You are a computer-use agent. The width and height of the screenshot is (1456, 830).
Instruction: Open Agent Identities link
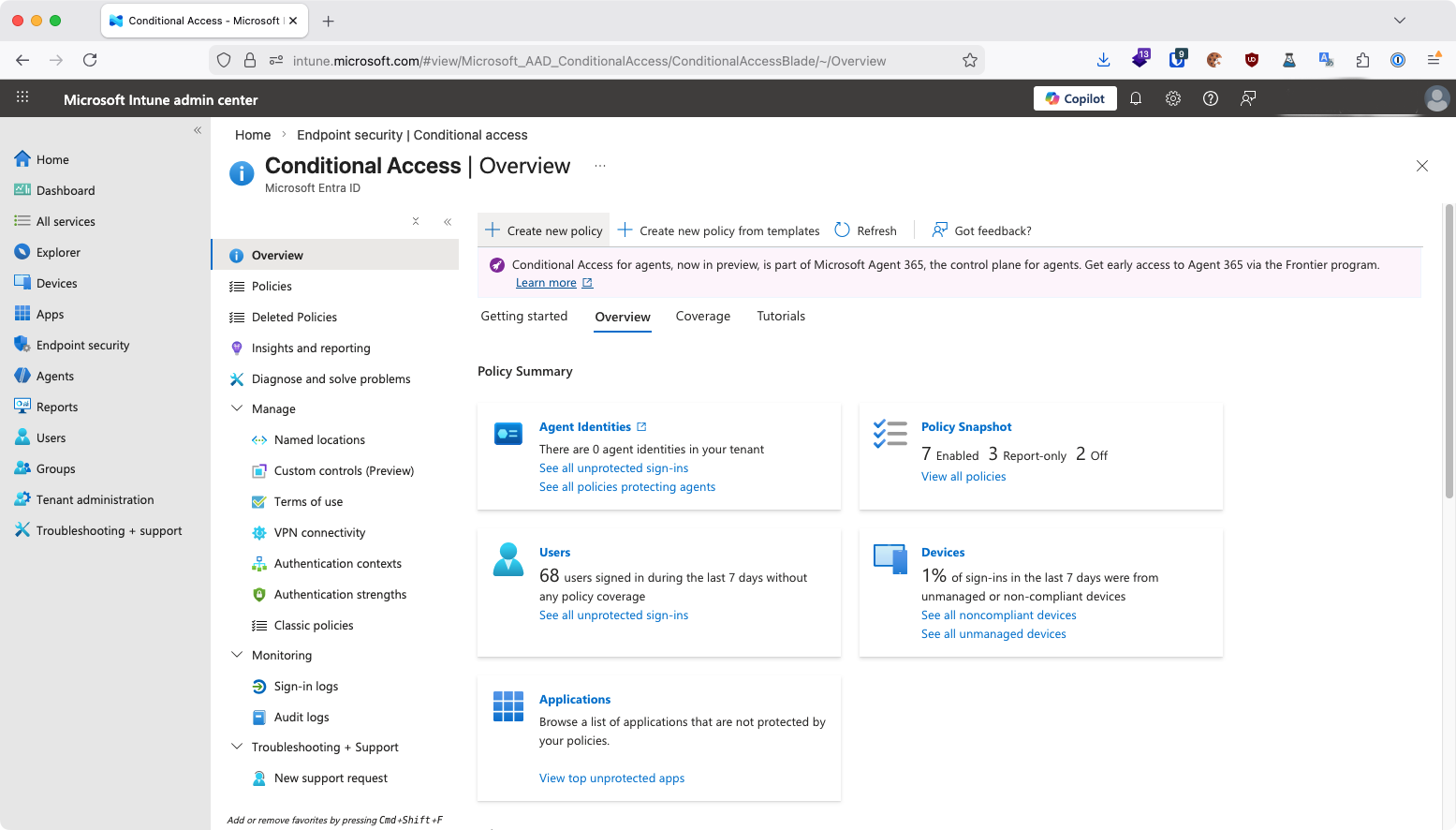[x=593, y=426]
